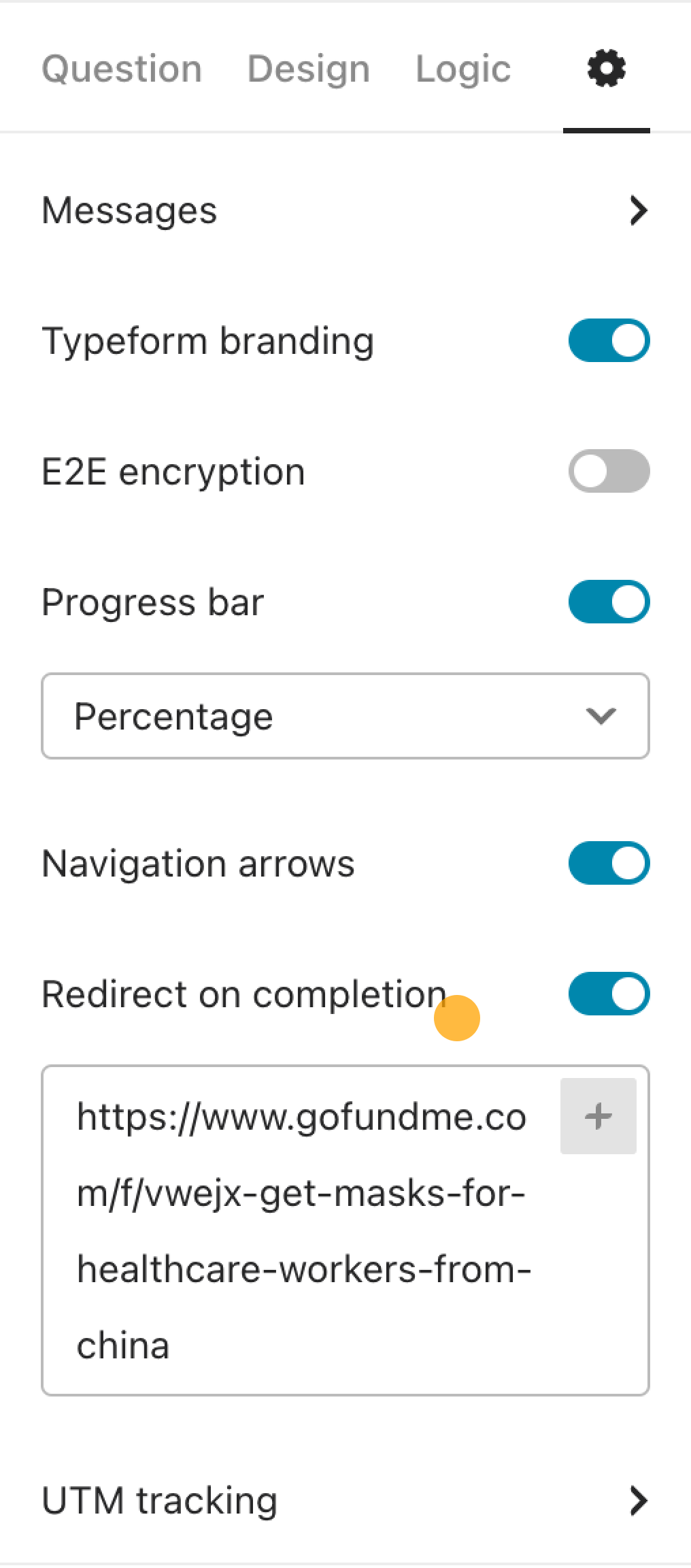Image resolution: width=691 pixels, height=1568 pixels.
Task: Click the Percentage dropdown arrow icon
Action: [601, 716]
